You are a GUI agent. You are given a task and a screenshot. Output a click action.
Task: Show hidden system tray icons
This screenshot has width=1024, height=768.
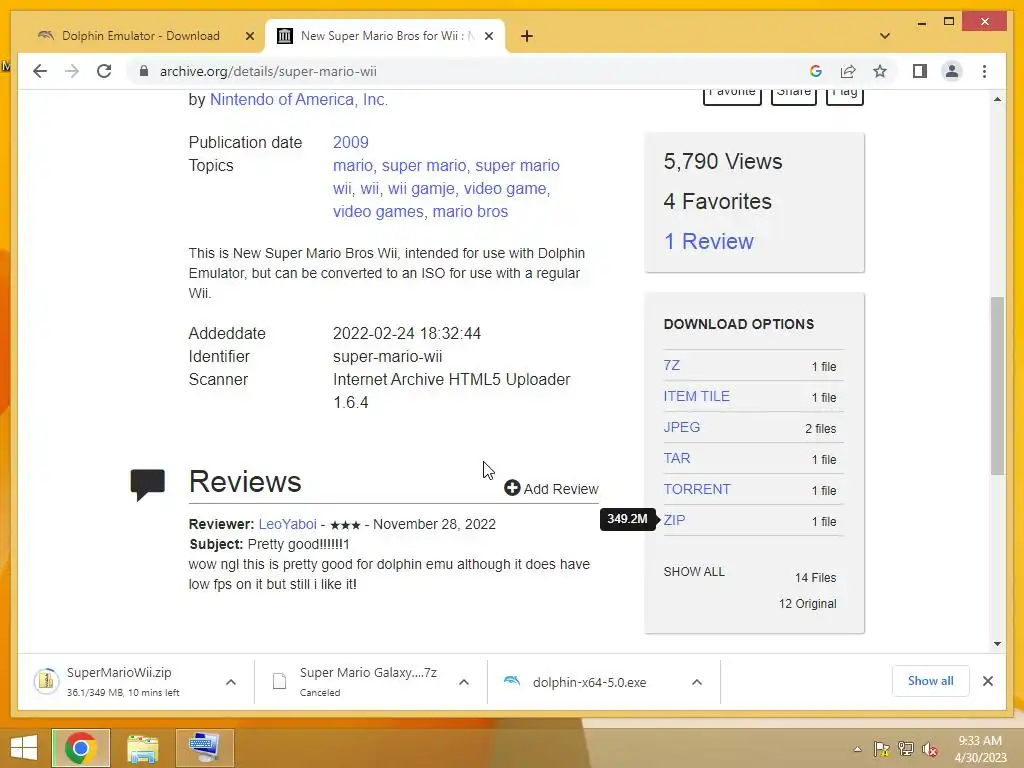point(857,749)
